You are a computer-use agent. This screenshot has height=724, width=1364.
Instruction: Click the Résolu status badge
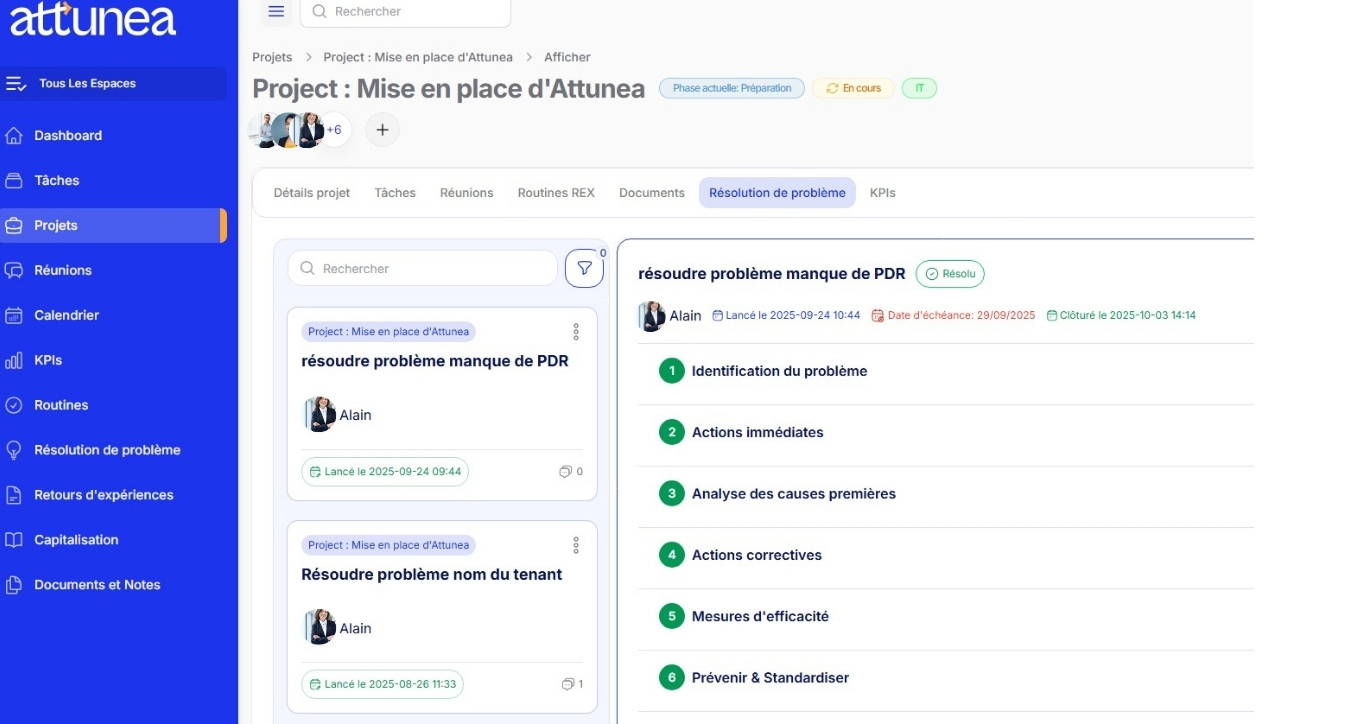click(x=950, y=274)
